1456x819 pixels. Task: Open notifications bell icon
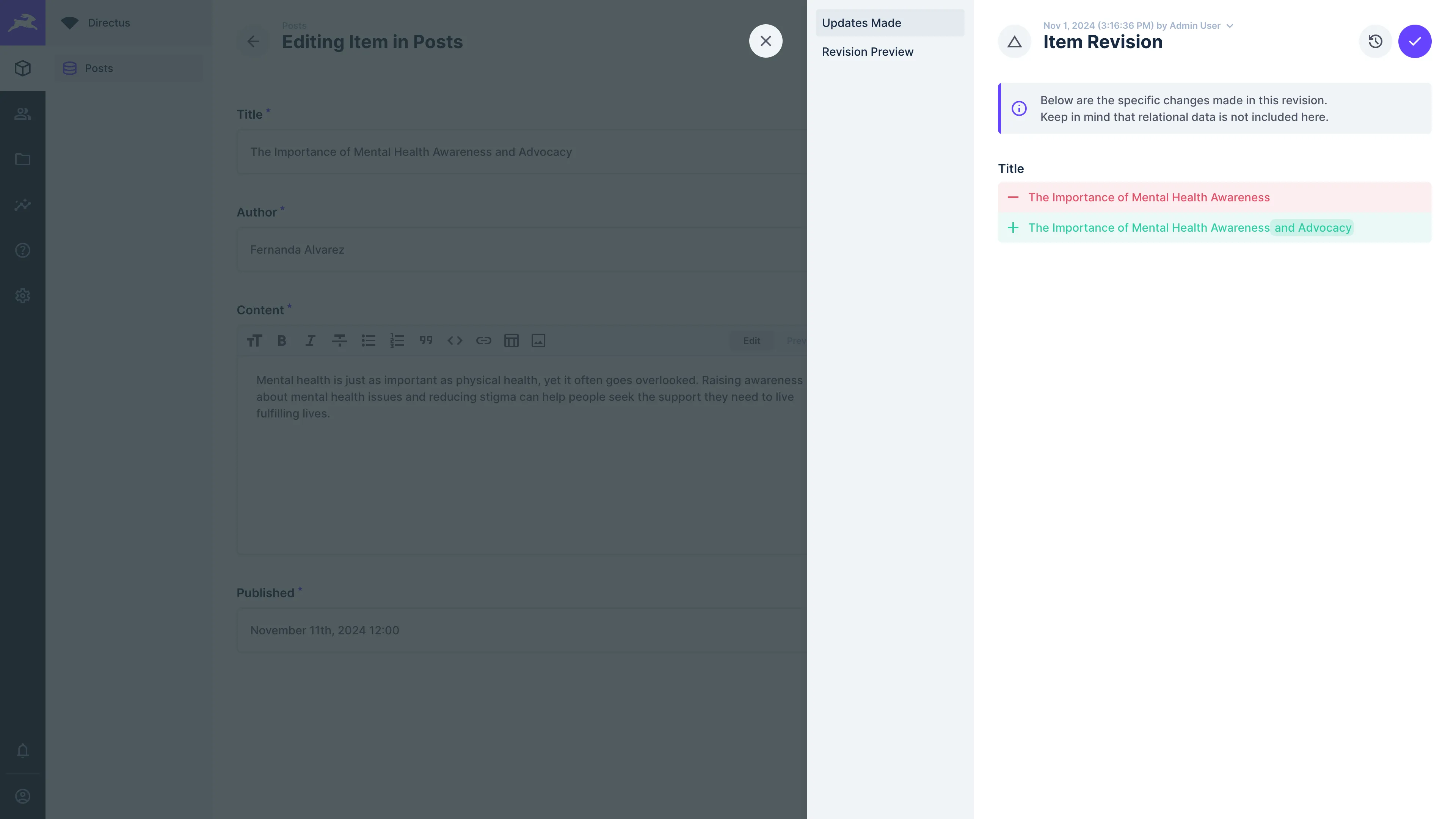[x=23, y=751]
